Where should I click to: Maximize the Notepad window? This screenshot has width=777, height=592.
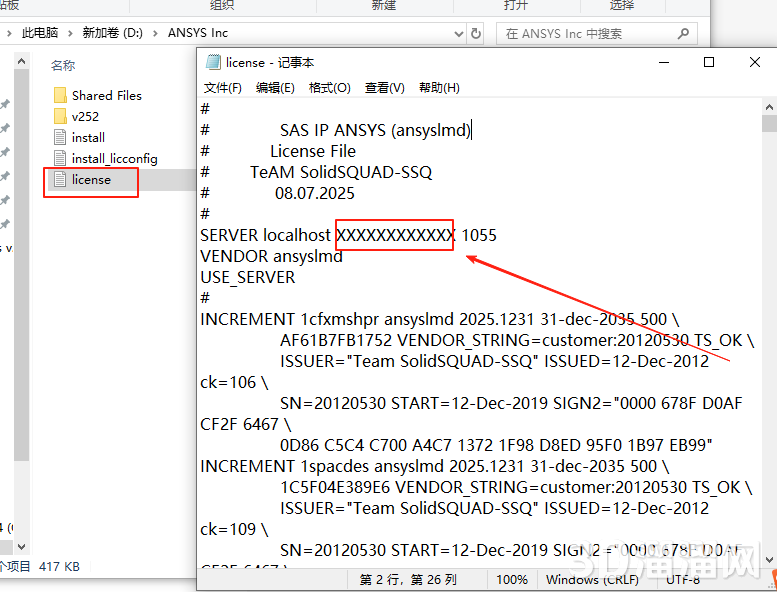pyautogui.click(x=709, y=62)
